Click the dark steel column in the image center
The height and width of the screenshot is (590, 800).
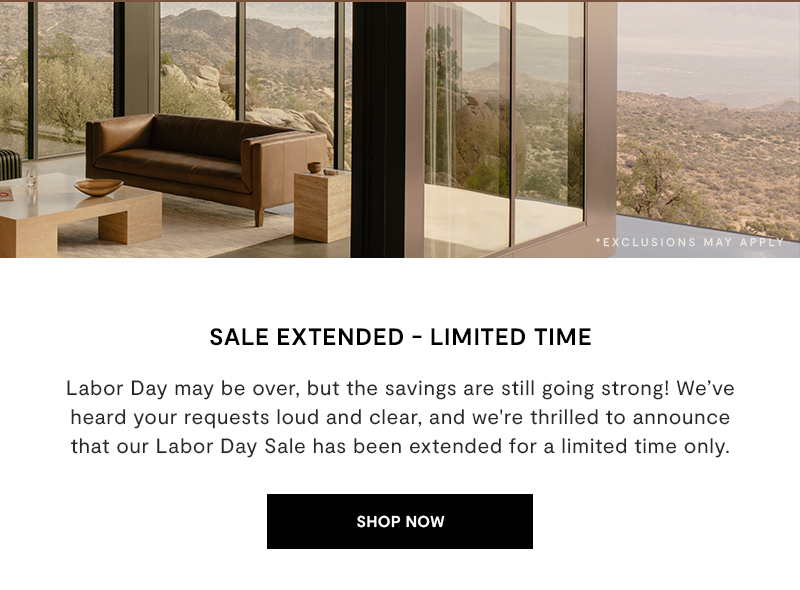[378, 130]
